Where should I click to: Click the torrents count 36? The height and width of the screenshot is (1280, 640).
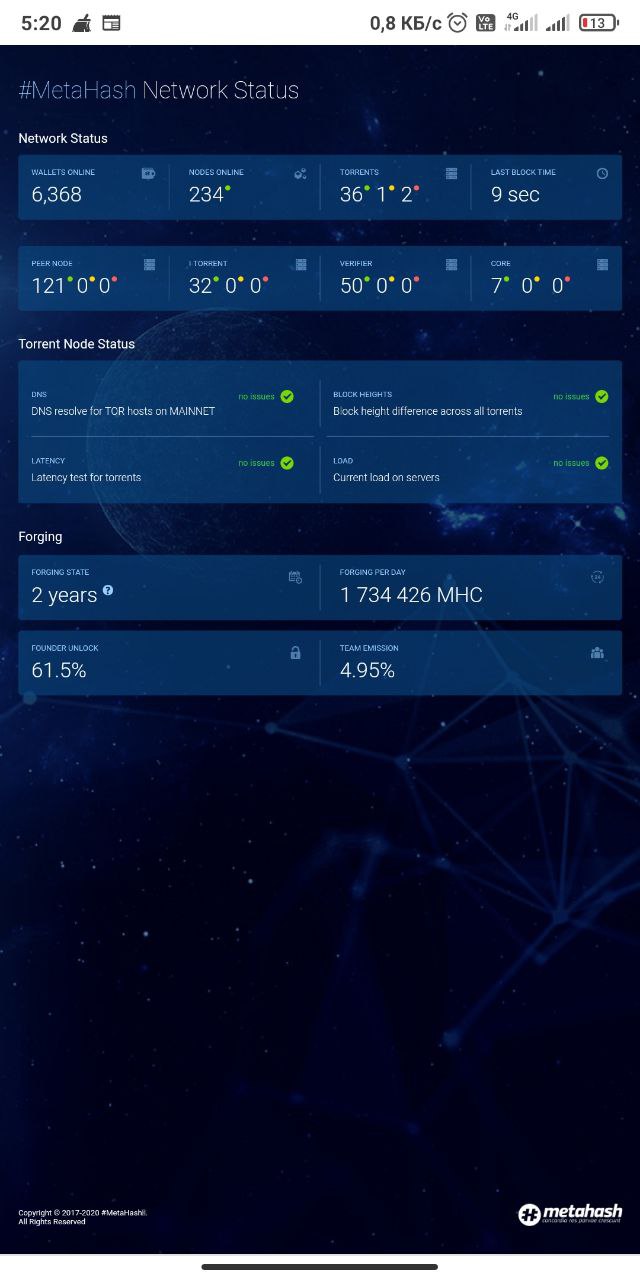(351, 194)
